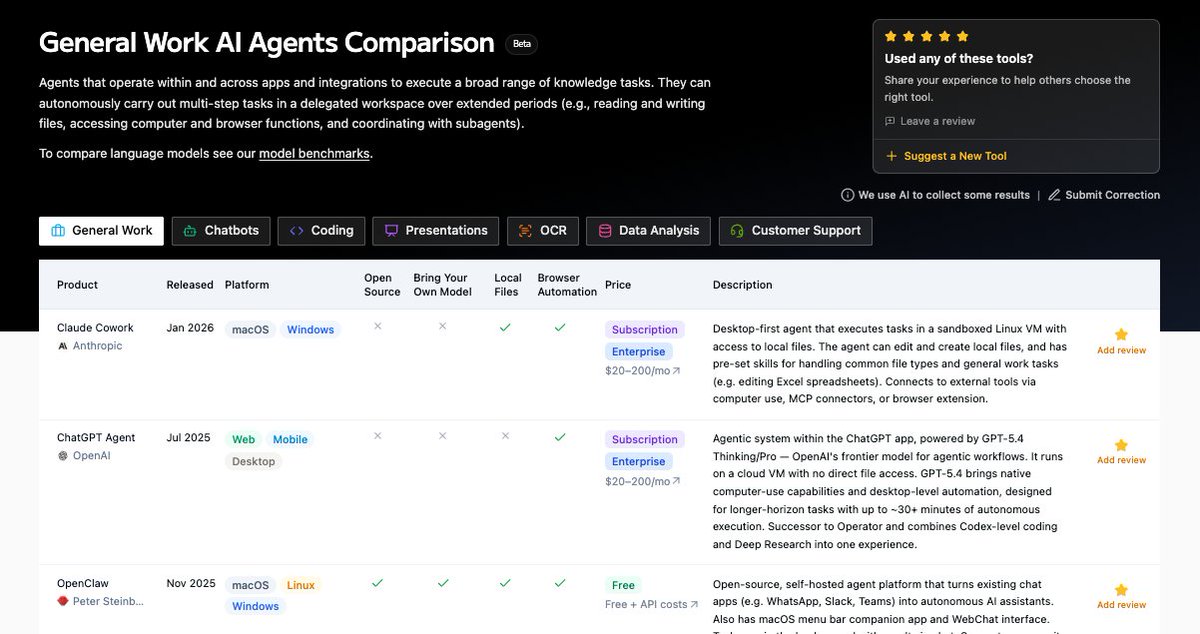Click ChatGPT Agent Web platform tag
1200x634 pixels.
[243, 440]
